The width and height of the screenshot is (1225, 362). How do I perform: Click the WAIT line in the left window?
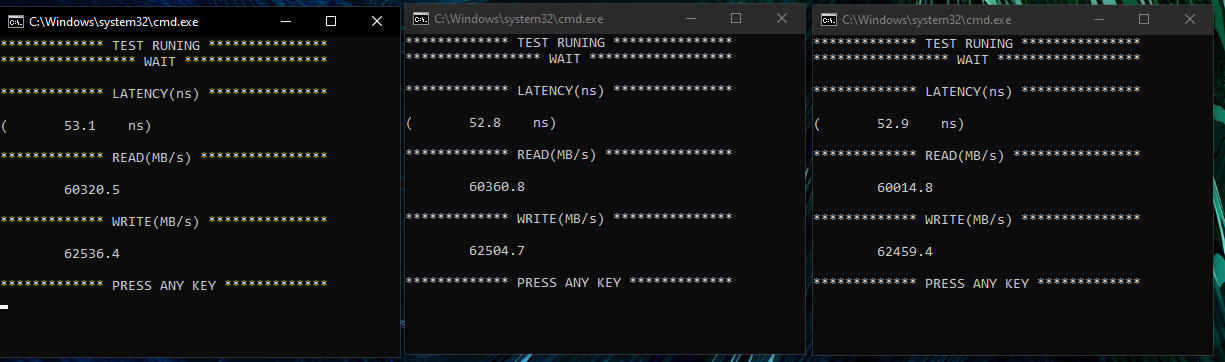[x=160, y=62]
